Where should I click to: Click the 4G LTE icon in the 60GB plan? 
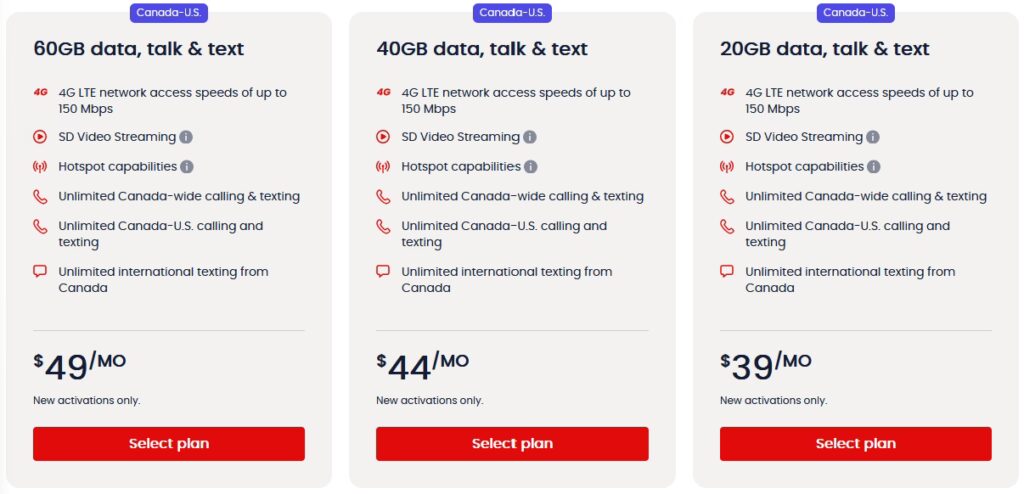(40, 92)
